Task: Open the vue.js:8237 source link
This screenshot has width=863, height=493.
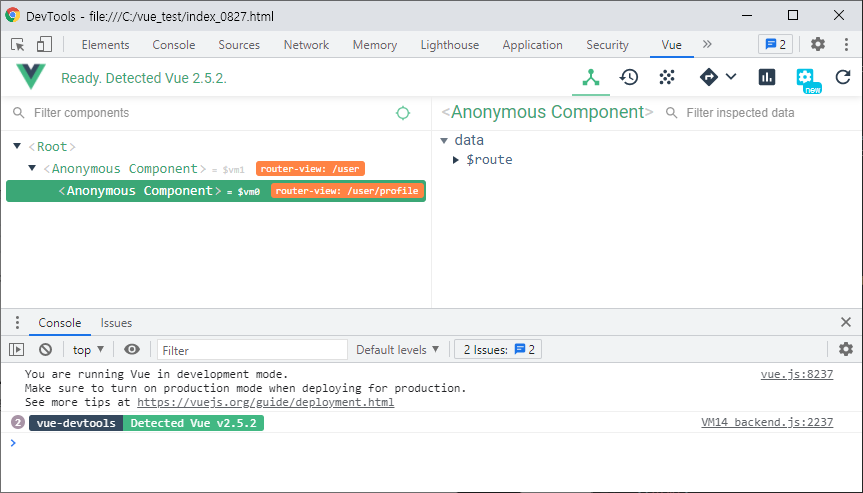Action: pos(797,375)
